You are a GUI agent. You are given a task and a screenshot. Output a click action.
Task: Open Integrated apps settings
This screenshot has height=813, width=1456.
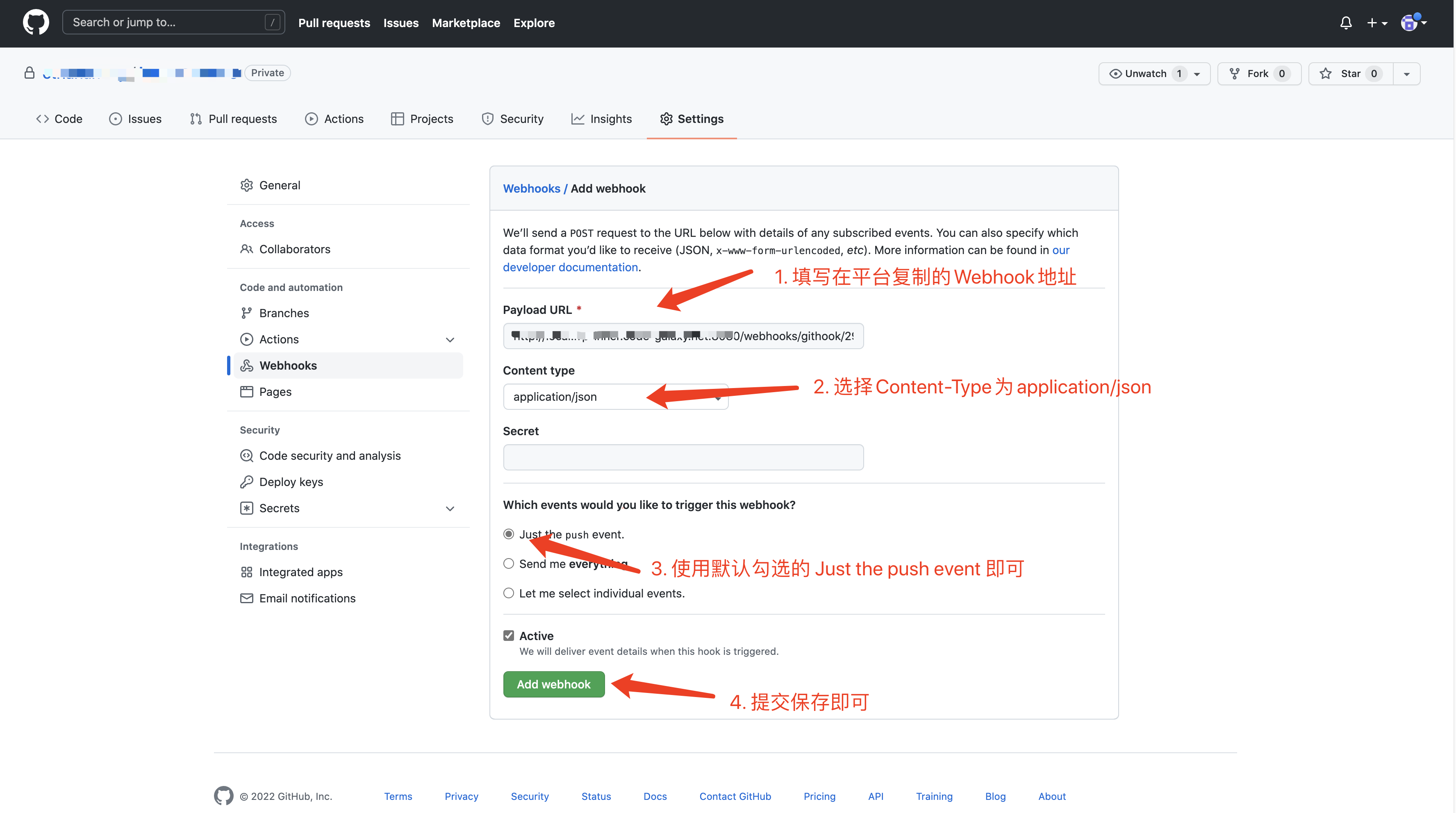point(301,572)
